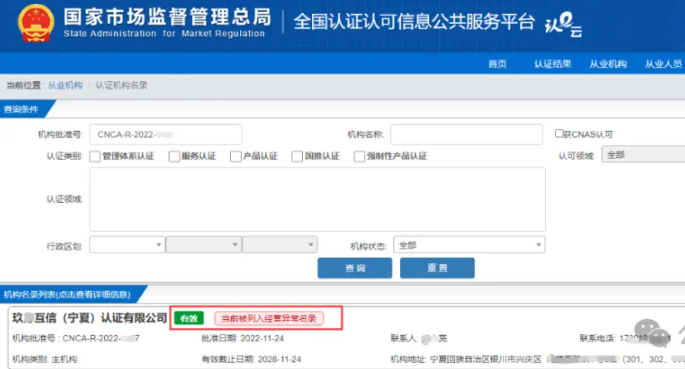Viewport: 685px width, 369px height.
Task: Check the 强制性产品认证 checkbox
Action: (x=359, y=156)
